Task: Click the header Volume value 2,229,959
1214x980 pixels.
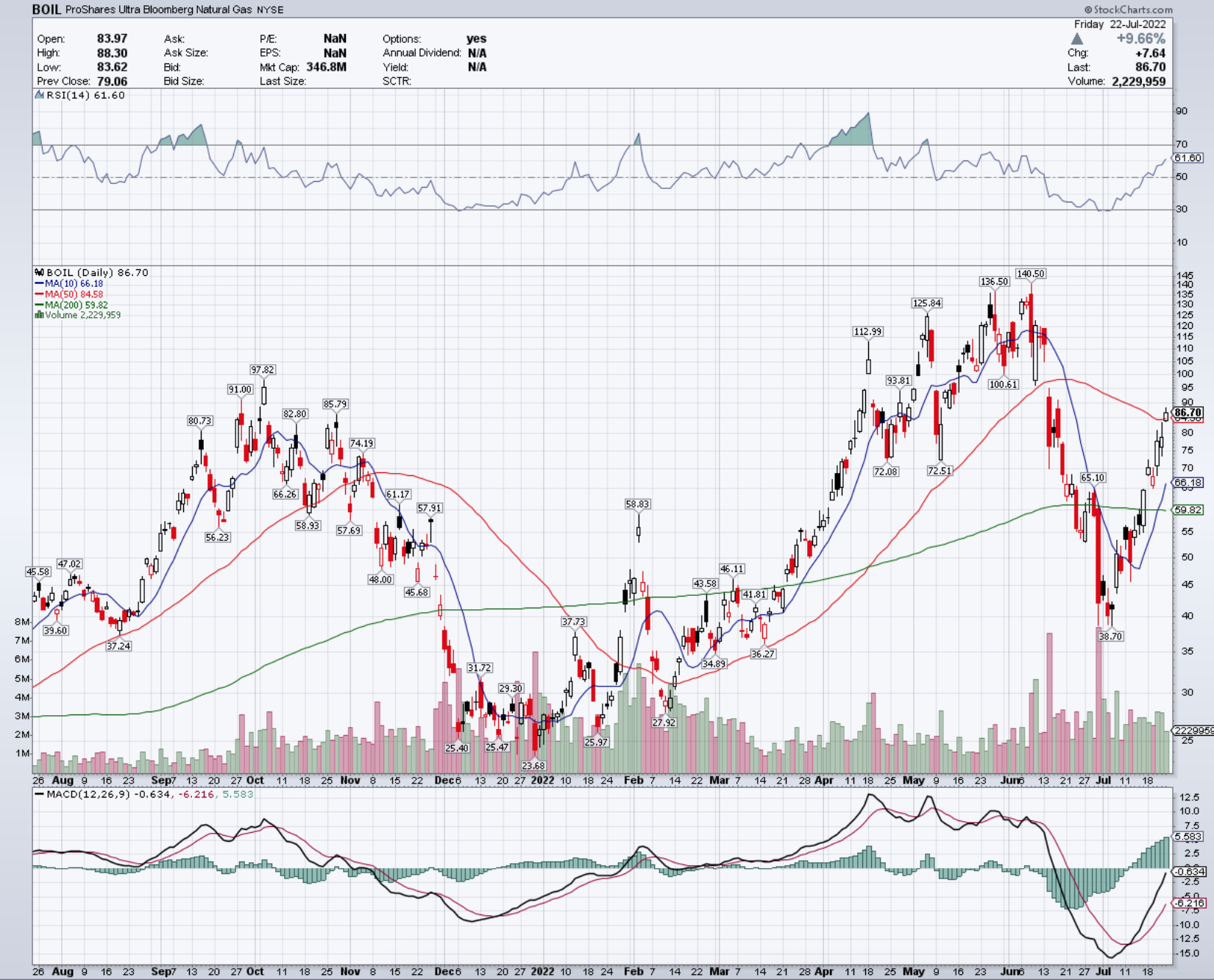Action: coord(1139,81)
